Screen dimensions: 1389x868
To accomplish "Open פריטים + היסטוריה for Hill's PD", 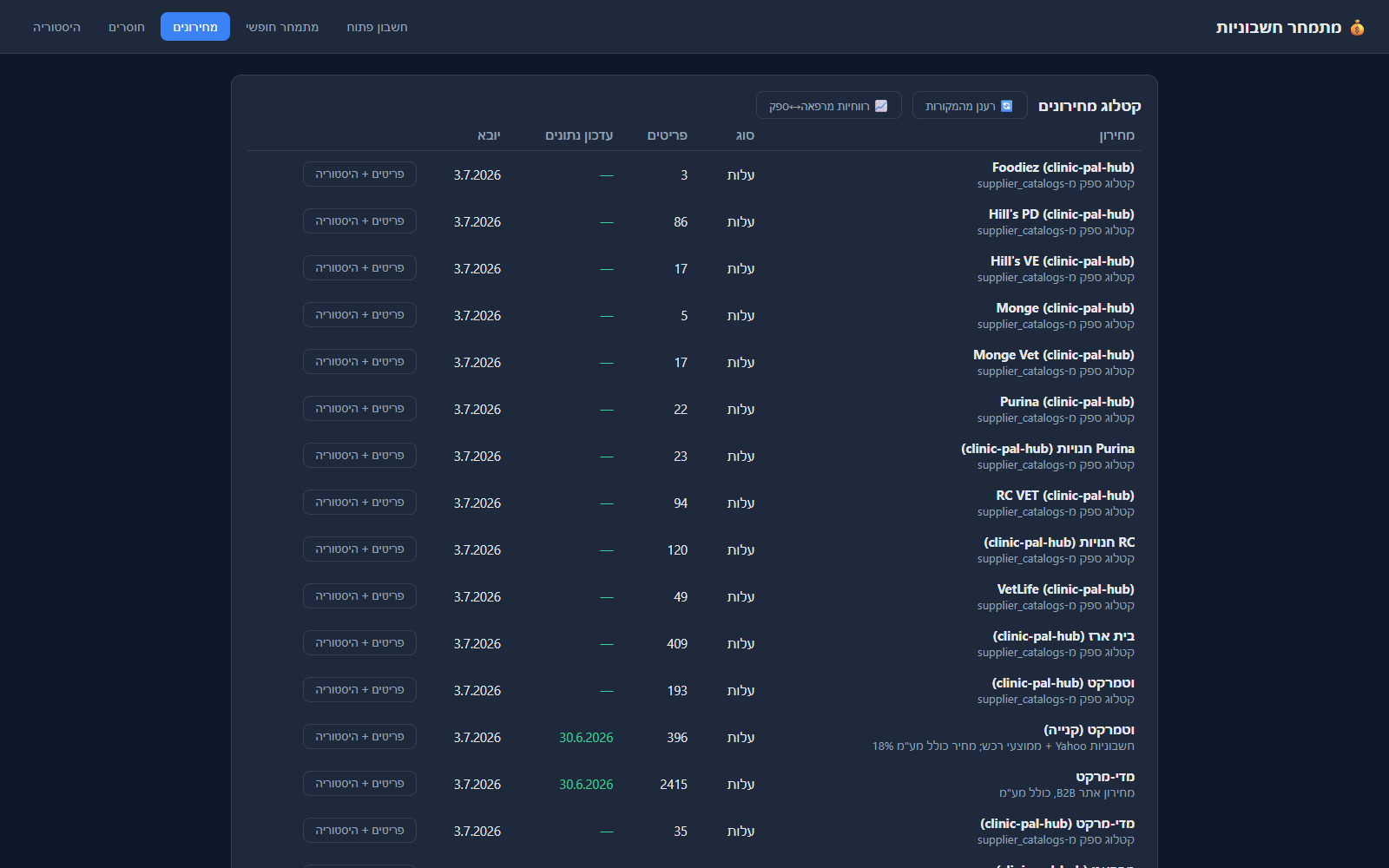I will (359, 221).
